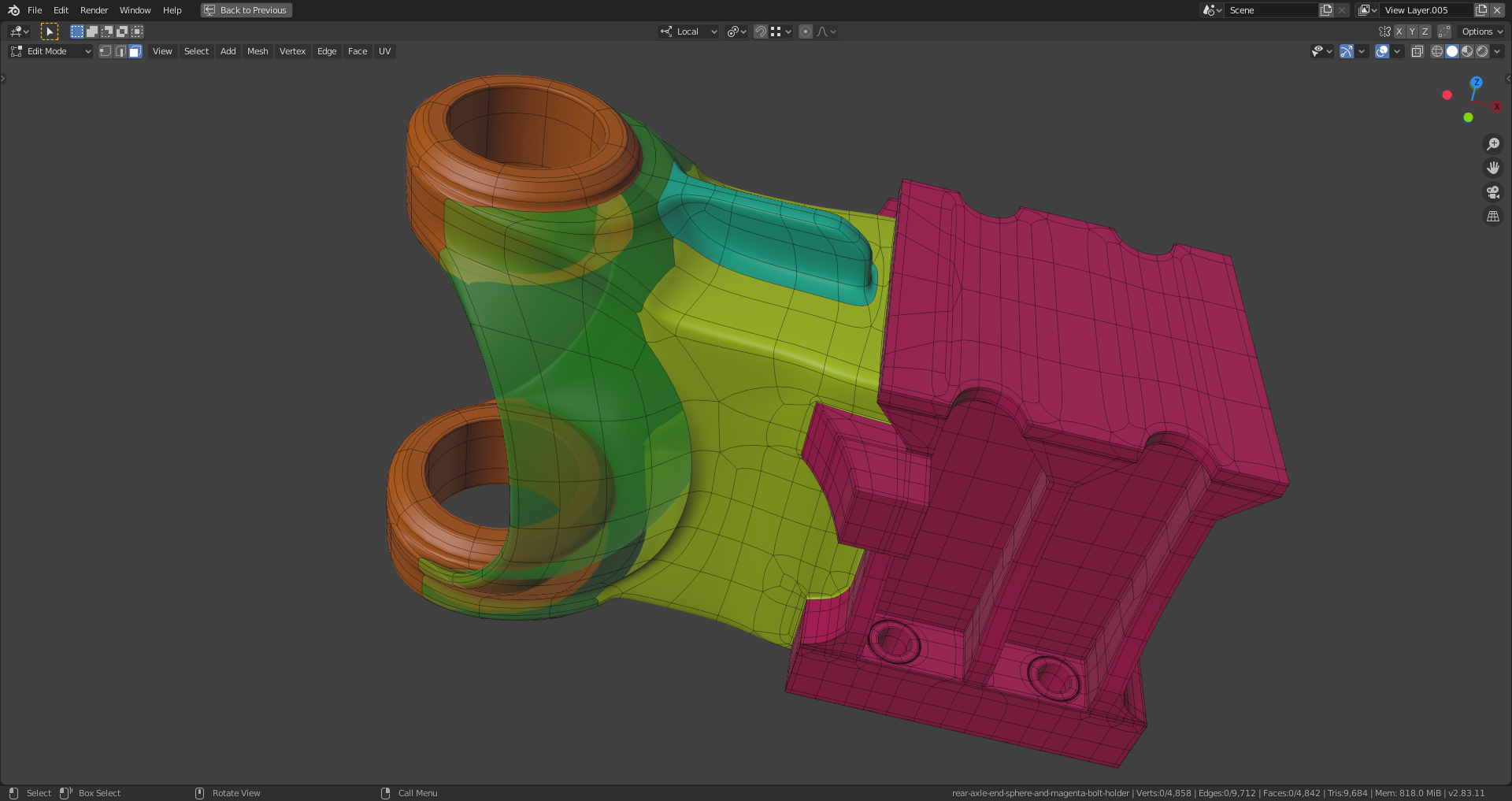
Task: Click the View Layer.005 name field
Action: (1426, 10)
